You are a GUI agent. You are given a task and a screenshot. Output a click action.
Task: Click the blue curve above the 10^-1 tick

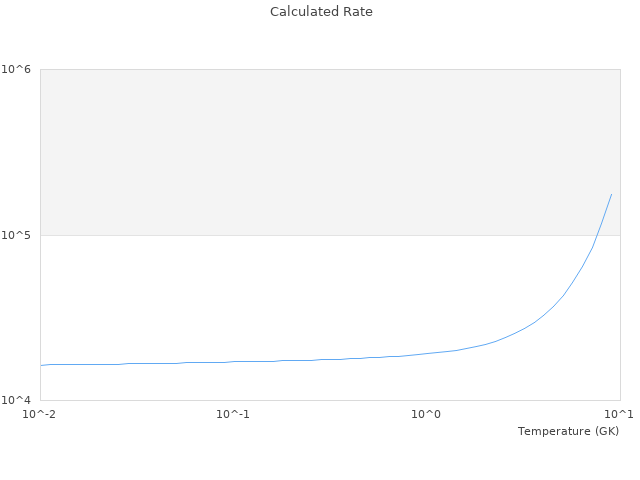point(233,361)
